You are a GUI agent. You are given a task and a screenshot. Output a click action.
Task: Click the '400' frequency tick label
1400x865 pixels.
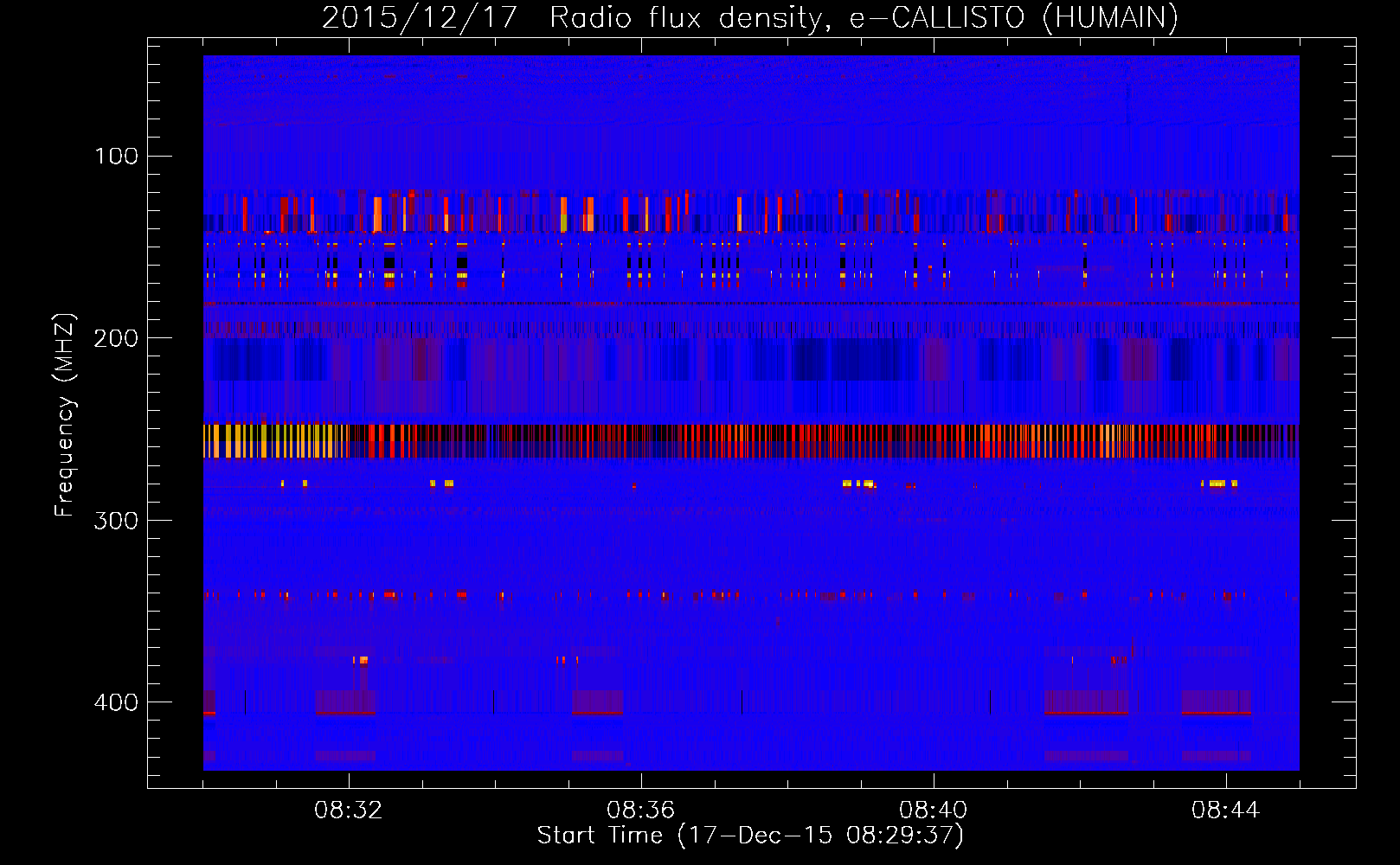(116, 702)
